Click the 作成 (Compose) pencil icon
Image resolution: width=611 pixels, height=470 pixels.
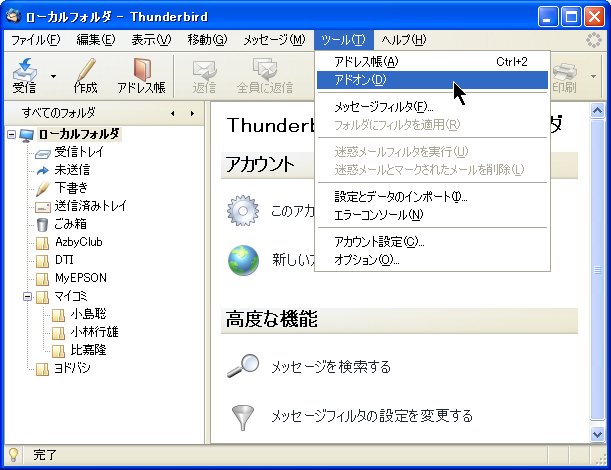[85, 76]
